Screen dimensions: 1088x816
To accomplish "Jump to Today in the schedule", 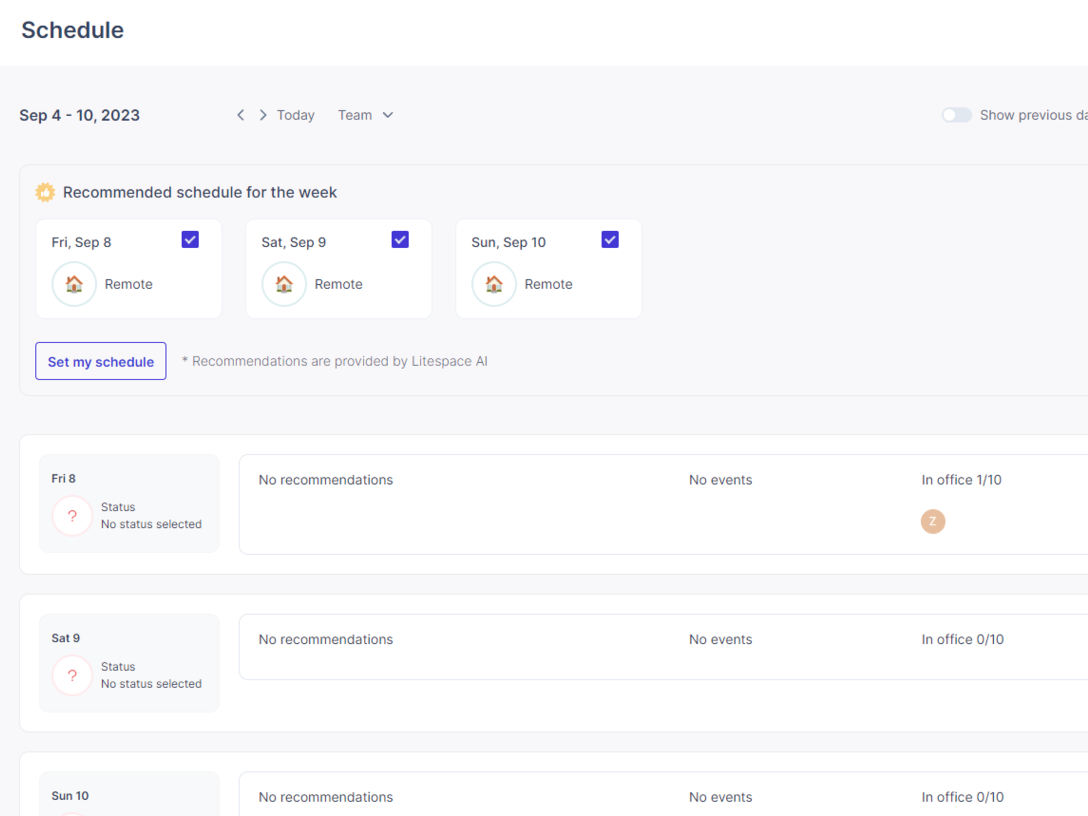I will [x=295, y=115].
